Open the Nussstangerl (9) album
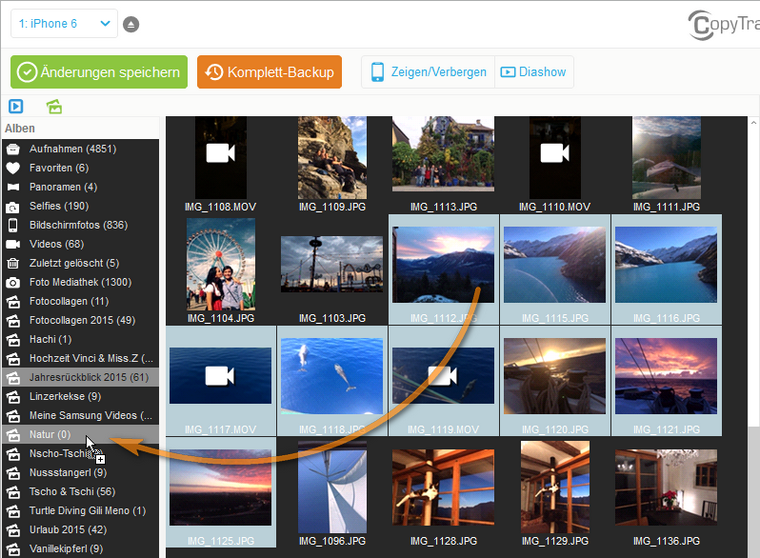Viewport: 760px width, 558px height. [80, 472]
